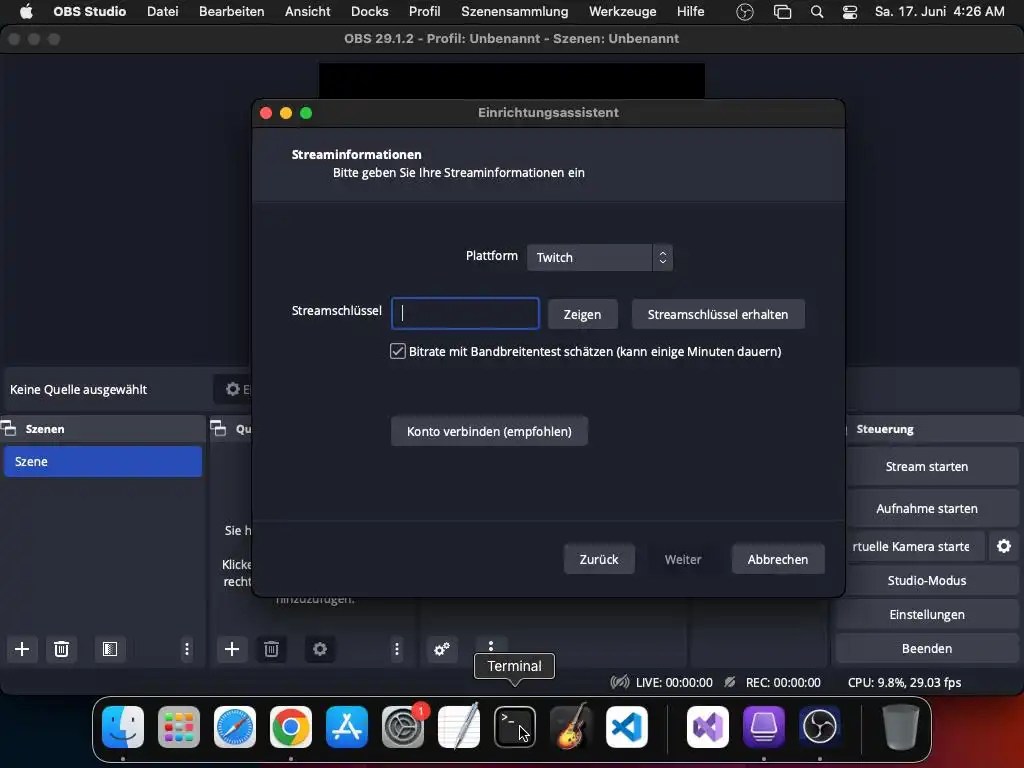Open Control Center in menu bar
The height and width of the screenshot is (768, 1024).
coord(850,12)
